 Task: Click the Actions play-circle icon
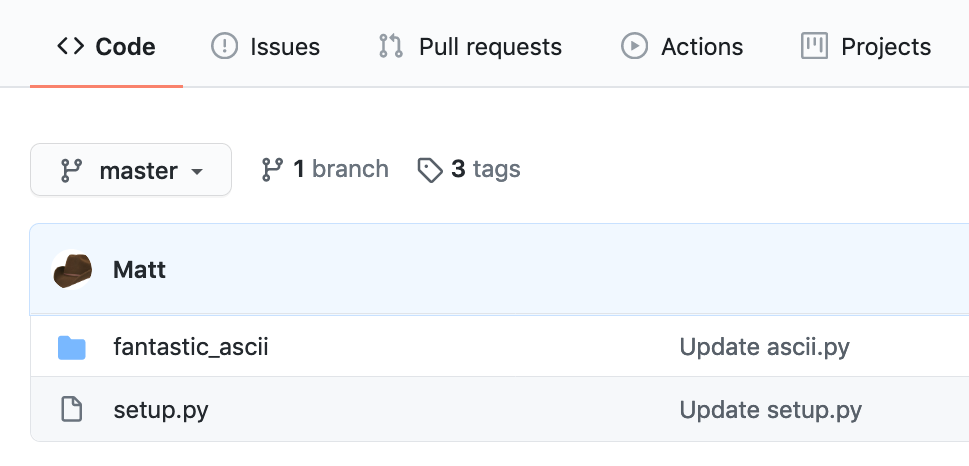point(634,46)
